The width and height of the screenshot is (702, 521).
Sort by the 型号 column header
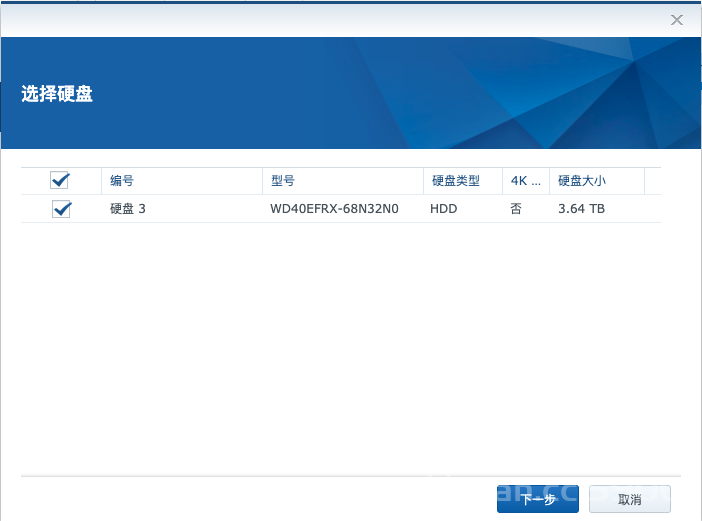click(x=342, y=181)
